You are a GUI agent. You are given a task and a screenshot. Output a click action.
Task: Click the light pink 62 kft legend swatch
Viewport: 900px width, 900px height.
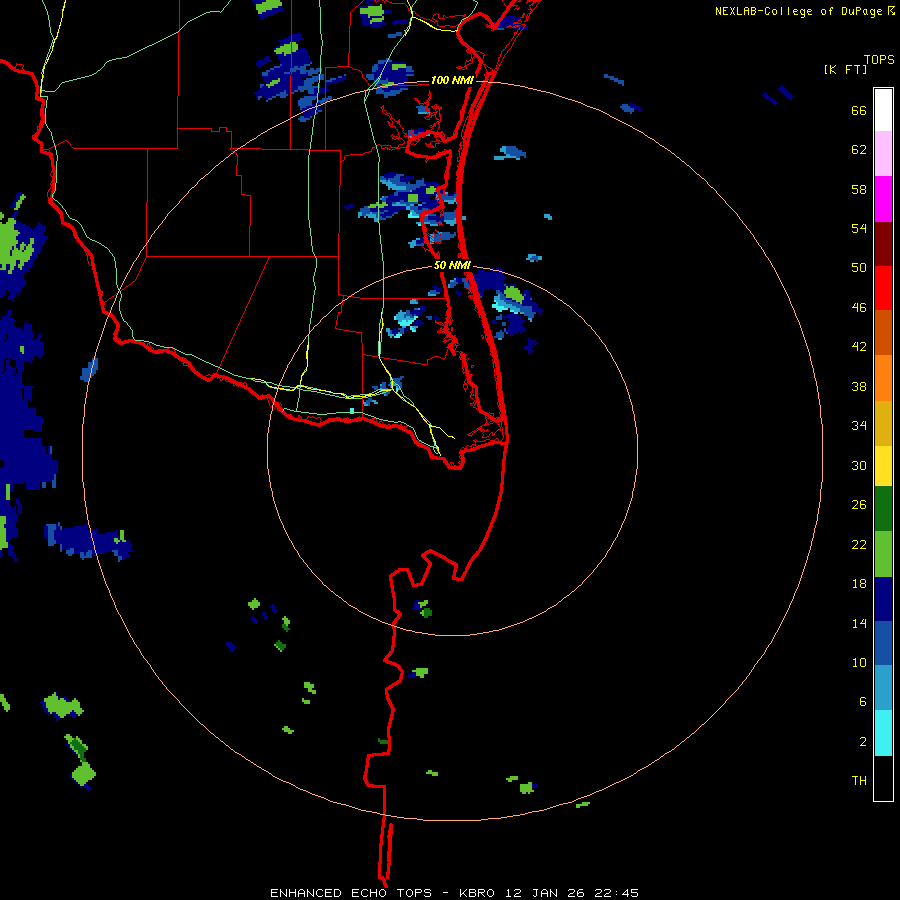883,154
